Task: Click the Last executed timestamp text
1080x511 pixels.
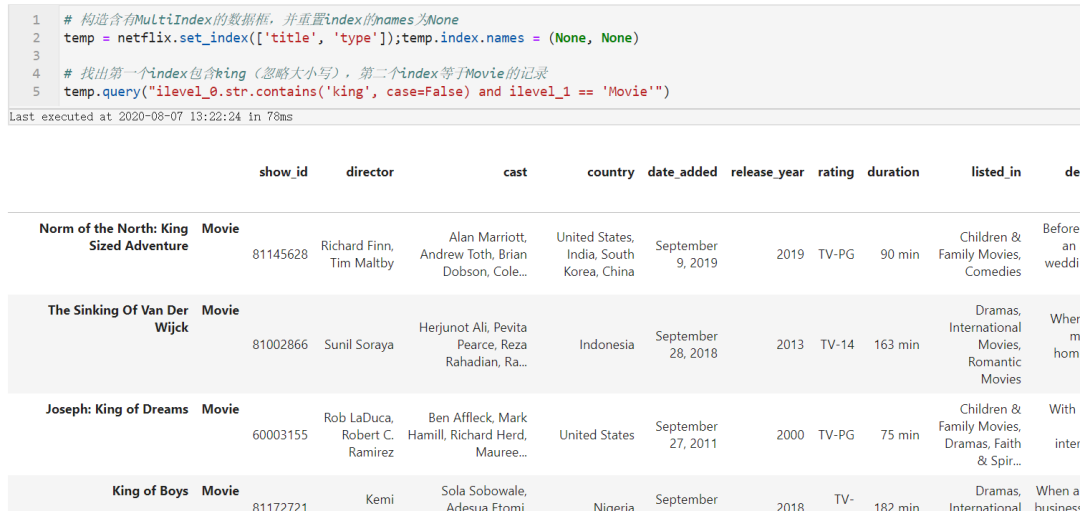Action: [x=150, y=117]
